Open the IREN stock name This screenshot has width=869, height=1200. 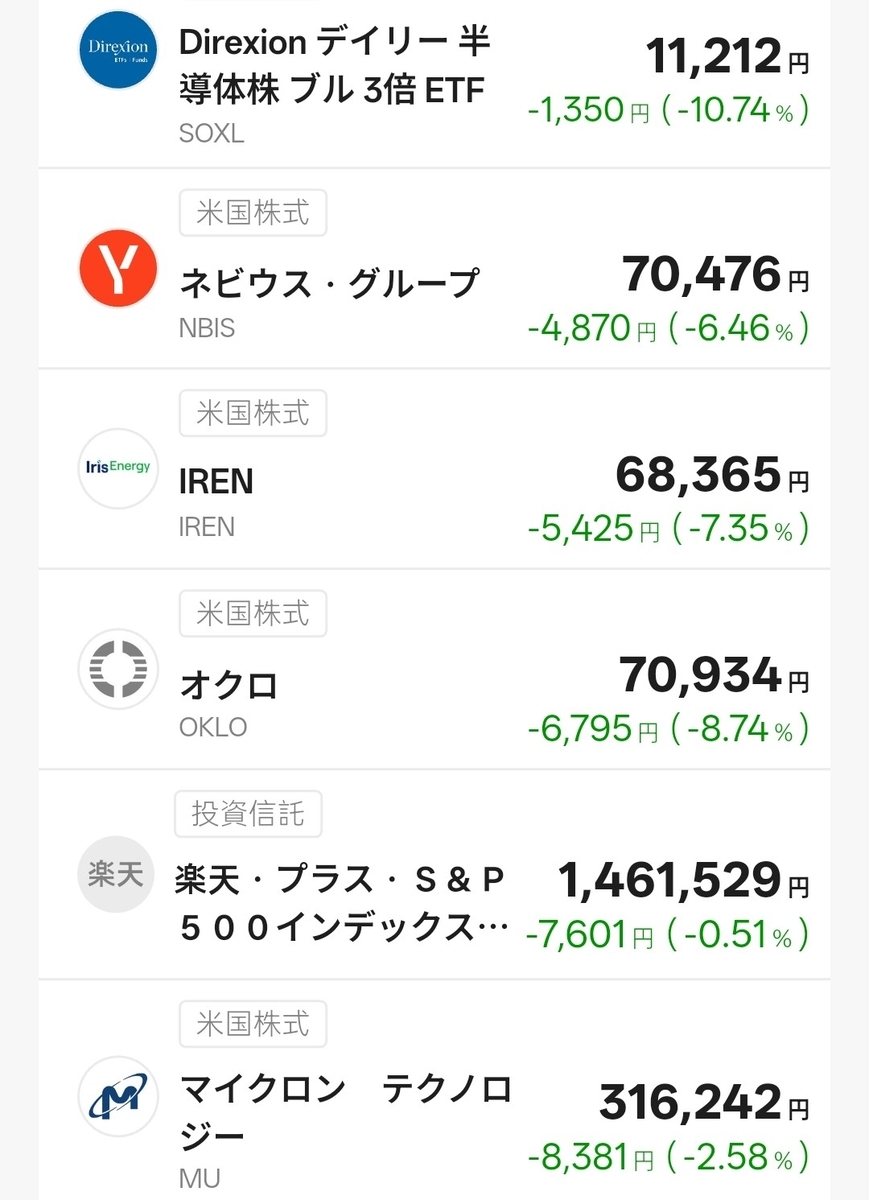pos(216,482)
